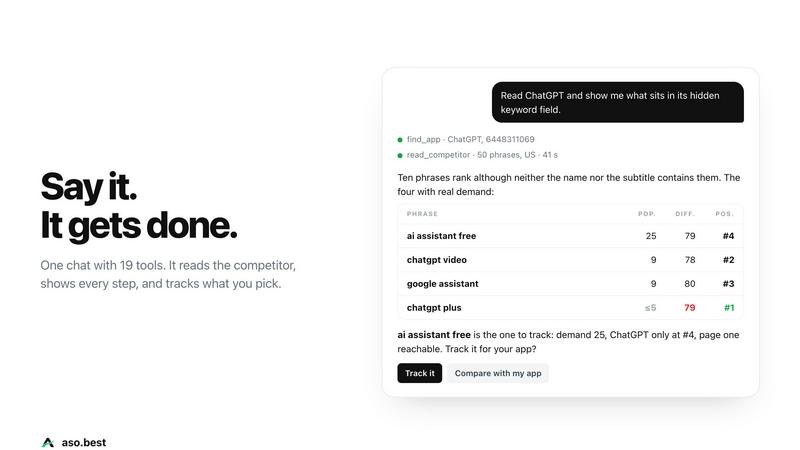The width and height of the screenshot is (800, 450).
Task: Click Compare with my app button
Action: [498, 373]
